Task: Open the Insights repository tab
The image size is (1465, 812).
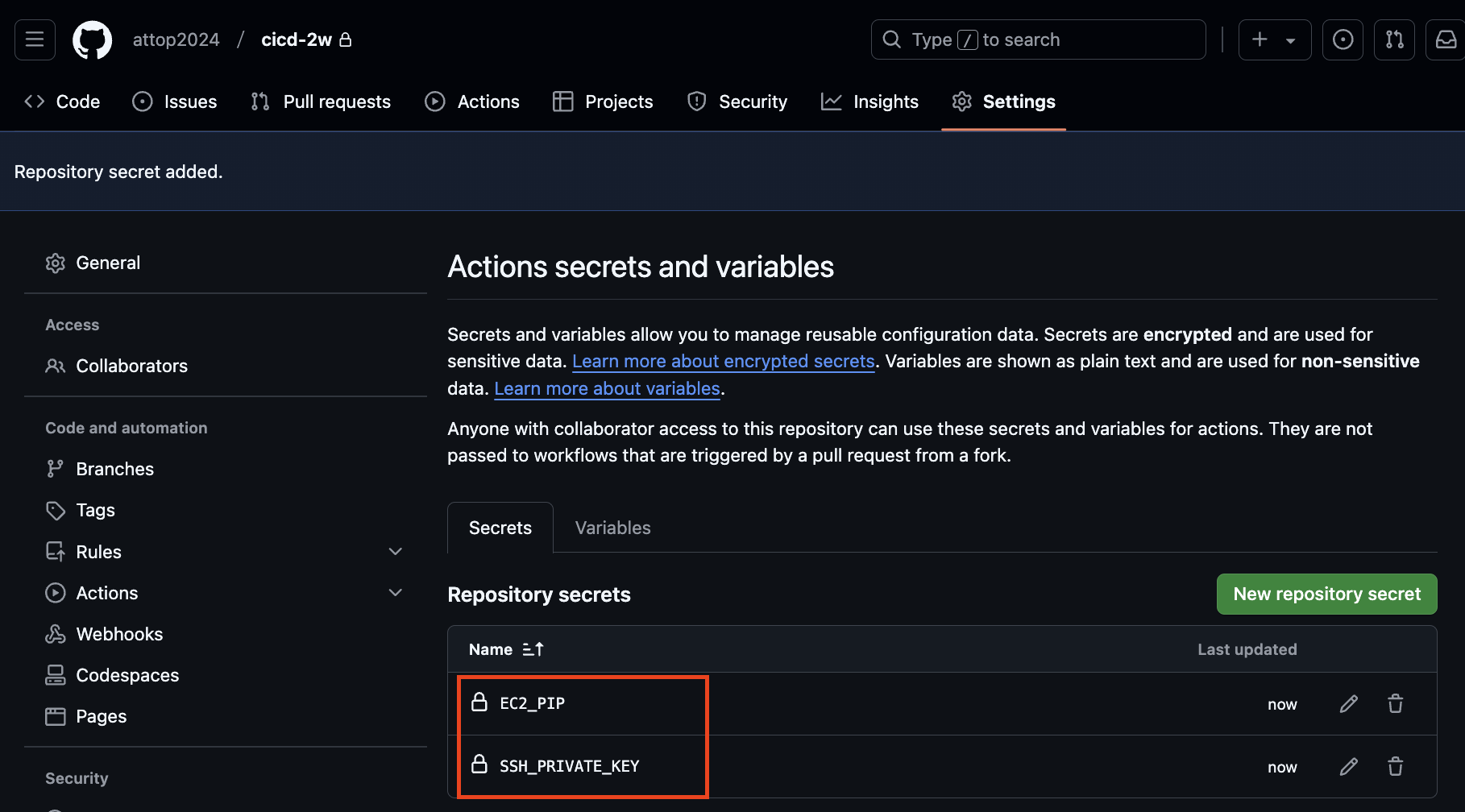Action: [x=870, y=101]
